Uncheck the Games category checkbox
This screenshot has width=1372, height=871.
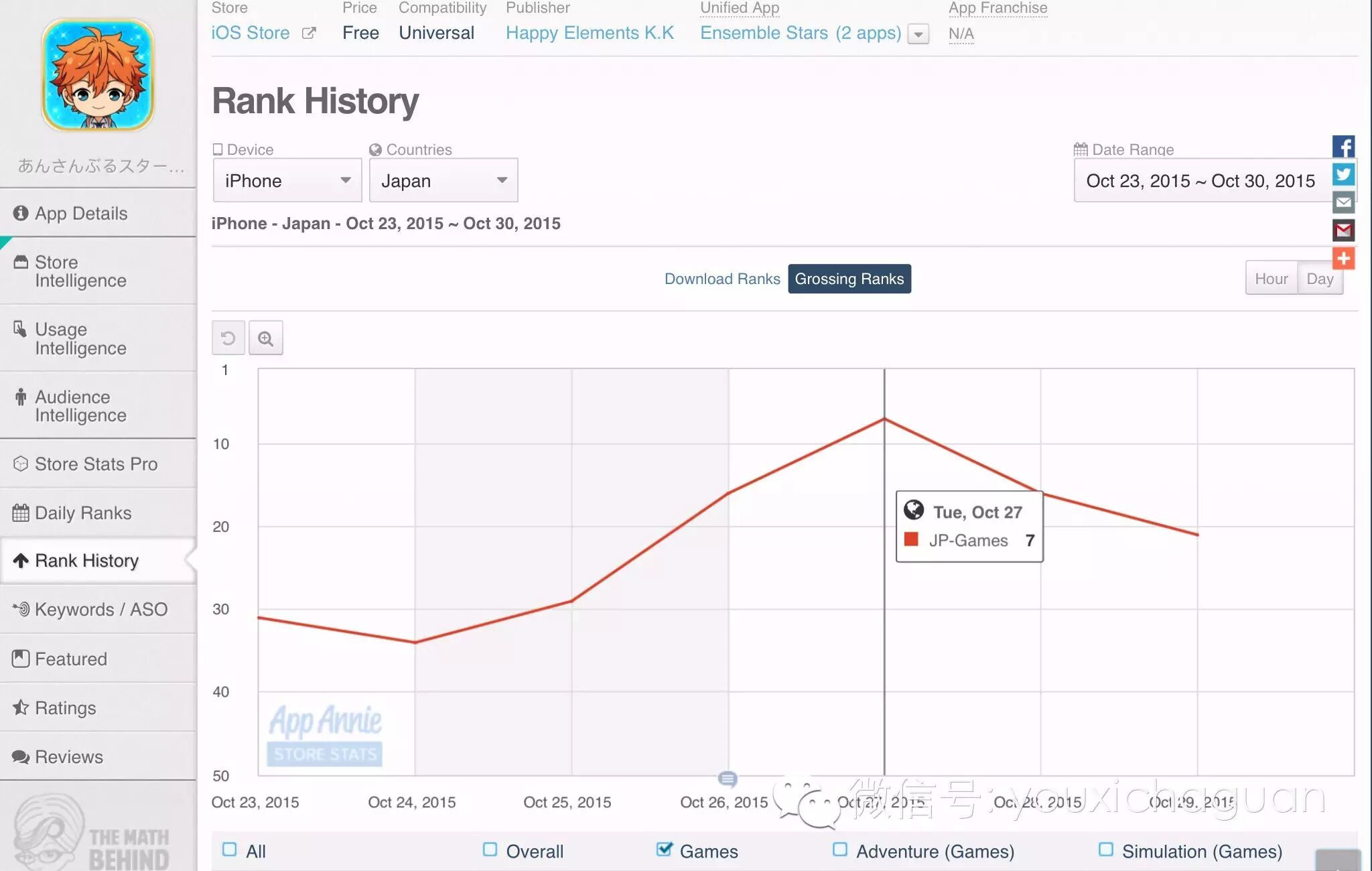pos(664,850)
